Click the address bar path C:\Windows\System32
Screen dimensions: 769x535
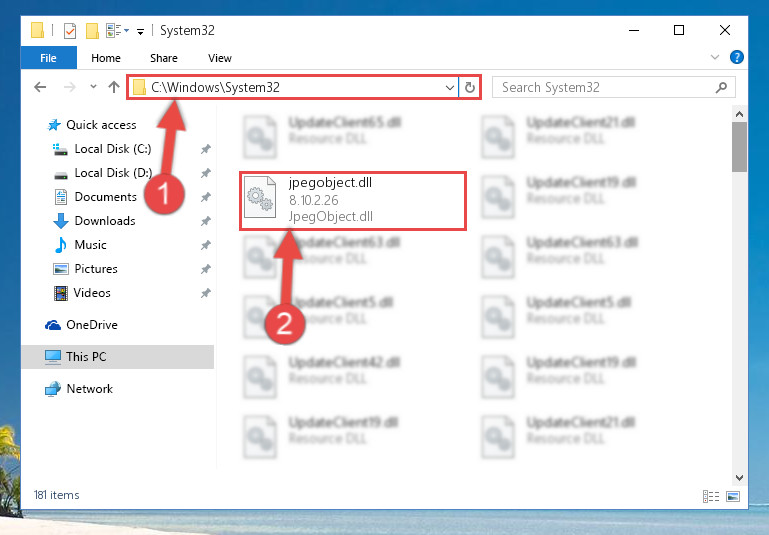point(215,87)
